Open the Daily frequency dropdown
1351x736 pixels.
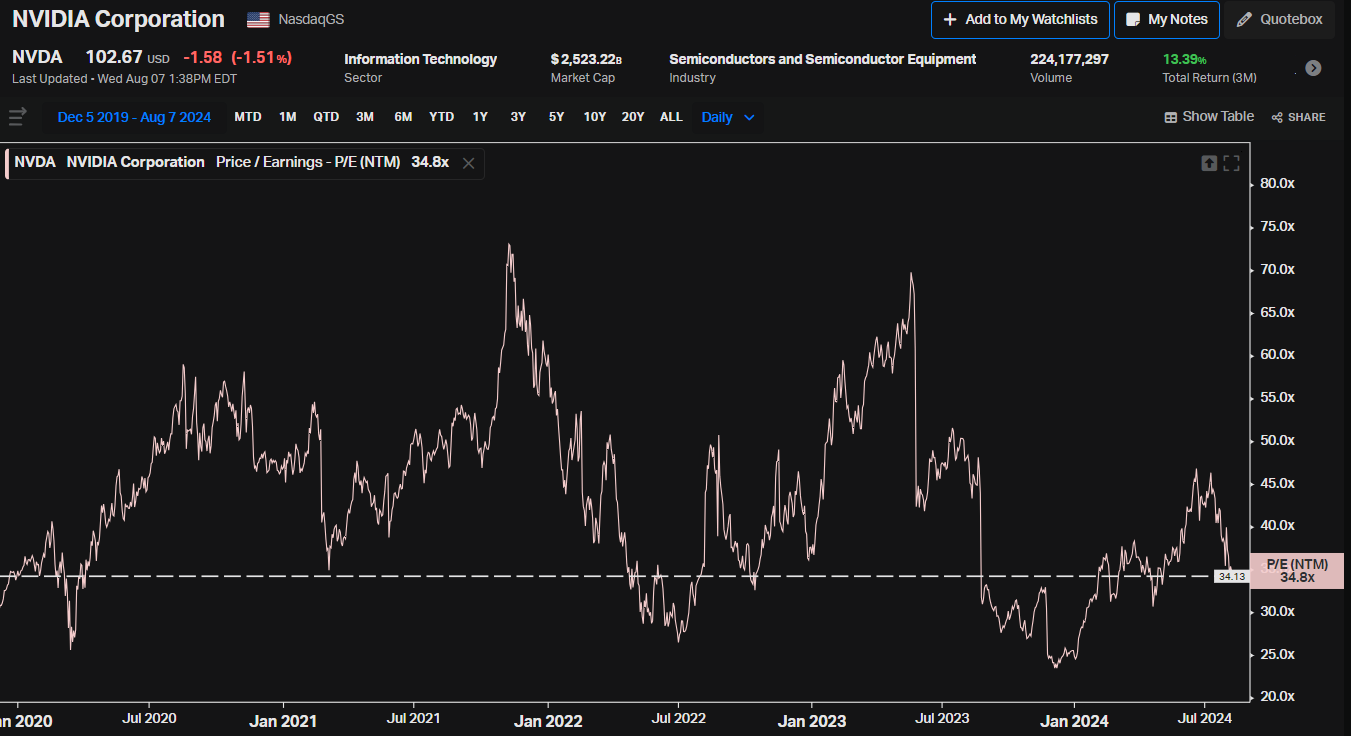728,117
